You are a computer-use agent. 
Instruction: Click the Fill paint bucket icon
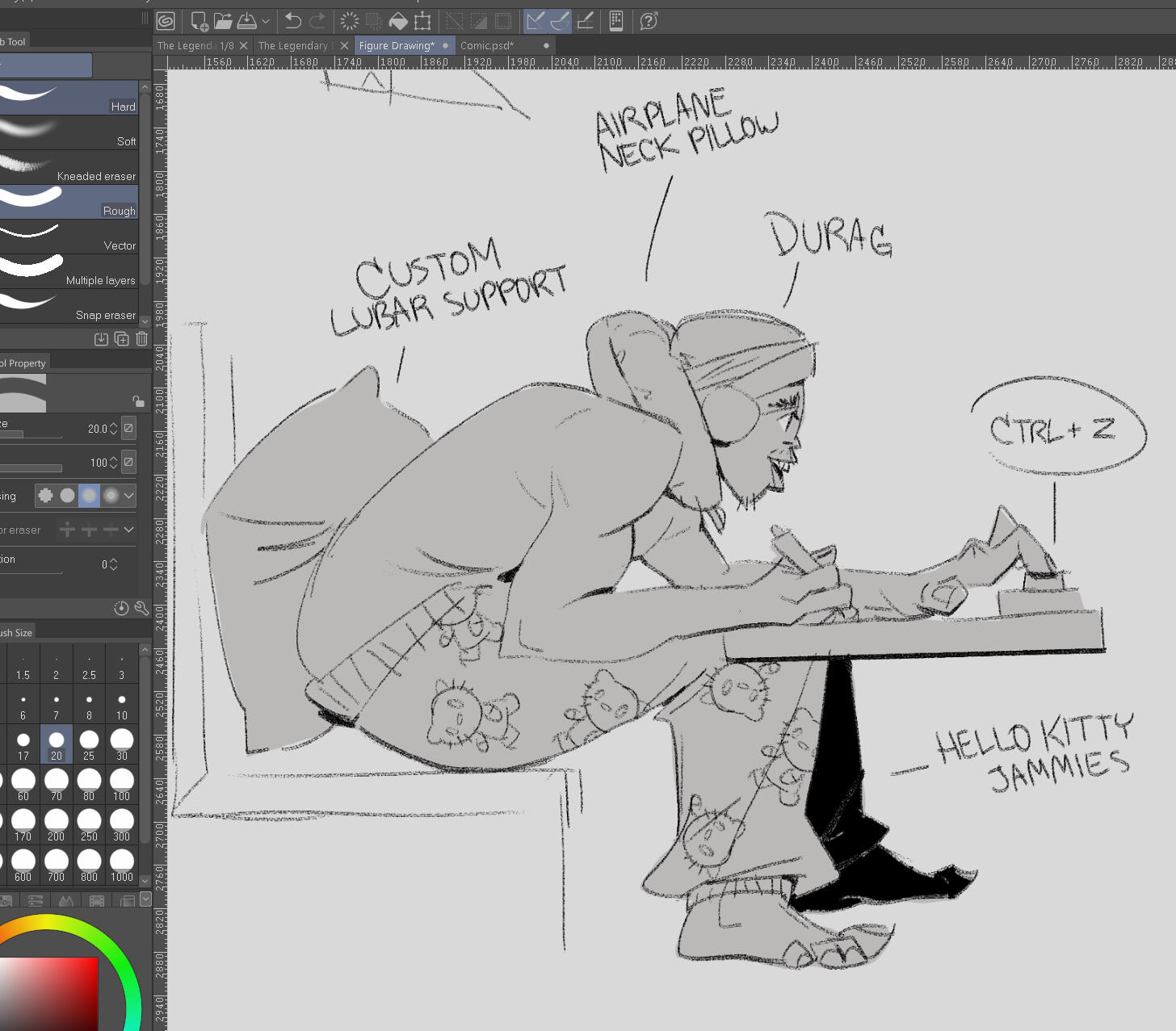[x=398, y=21]
